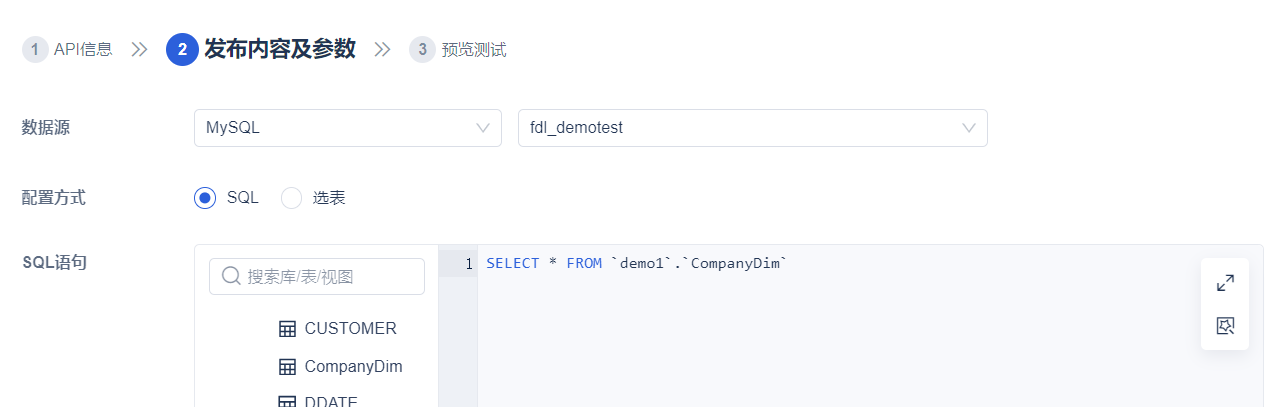This screenshot has width=1274, height=407.
Task: Click the step 3 number circle
Action: click(422, 49)
